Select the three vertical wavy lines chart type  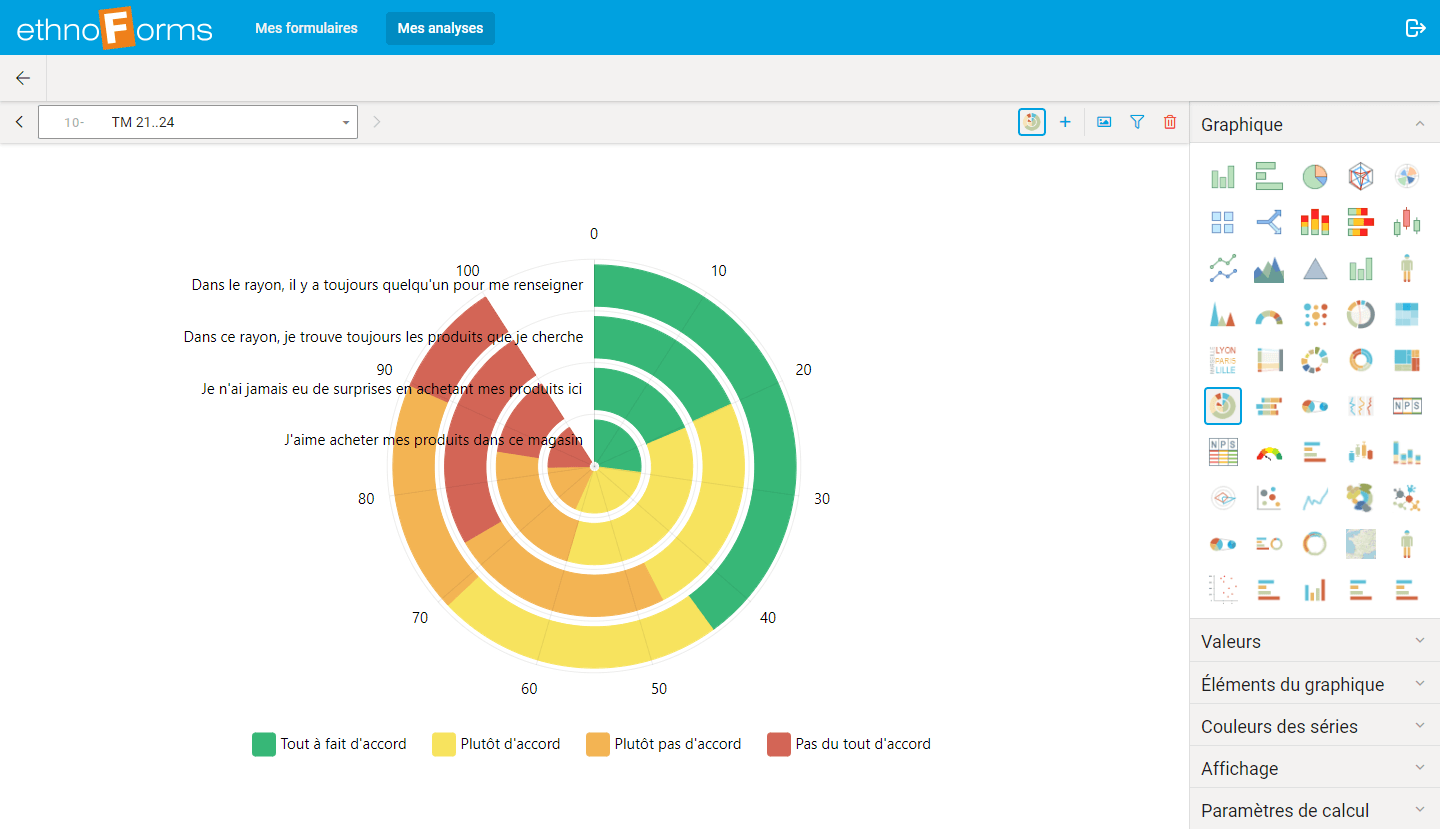click(x=1361, y=406)
